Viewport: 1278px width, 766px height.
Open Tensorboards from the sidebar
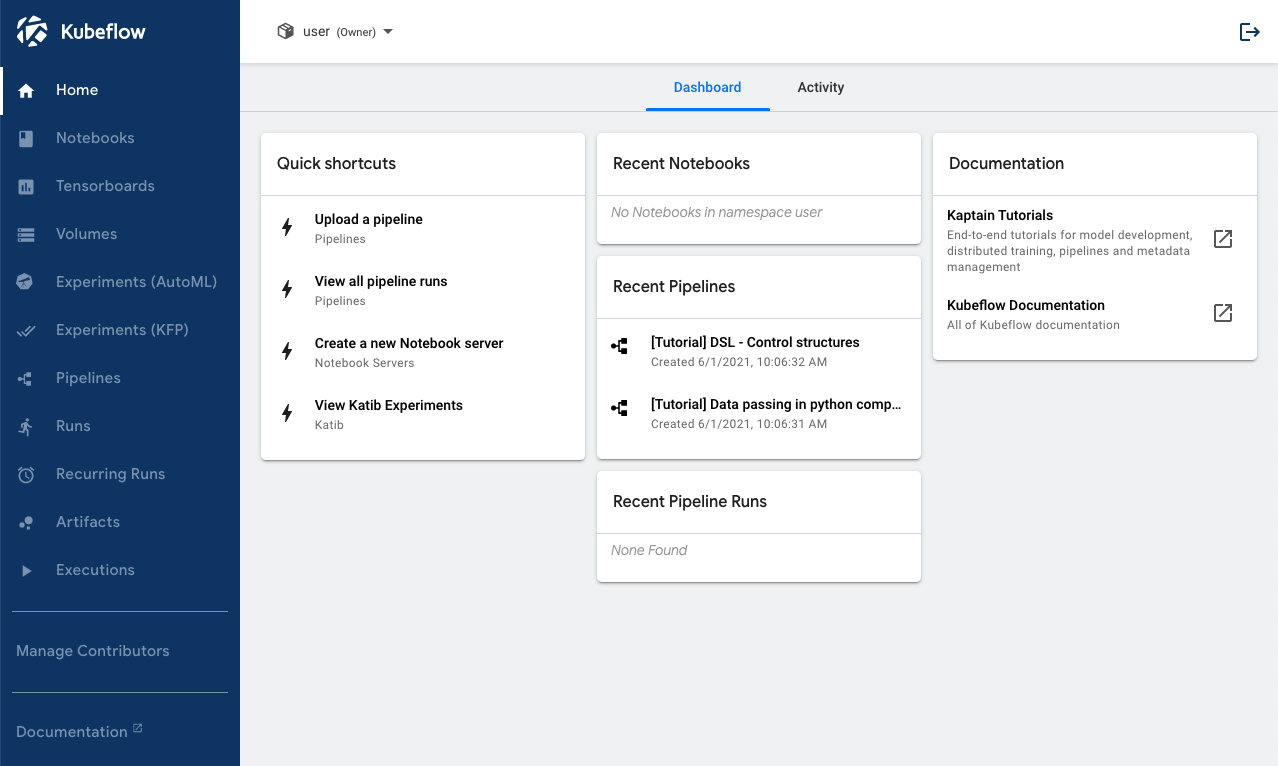click(120, 186)
